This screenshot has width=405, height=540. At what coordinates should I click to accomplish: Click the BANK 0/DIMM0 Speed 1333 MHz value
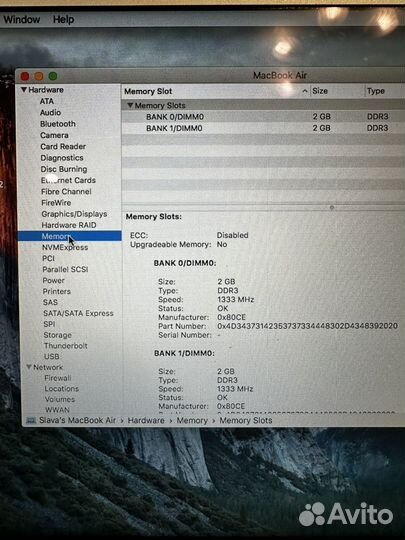coord(236,300)
